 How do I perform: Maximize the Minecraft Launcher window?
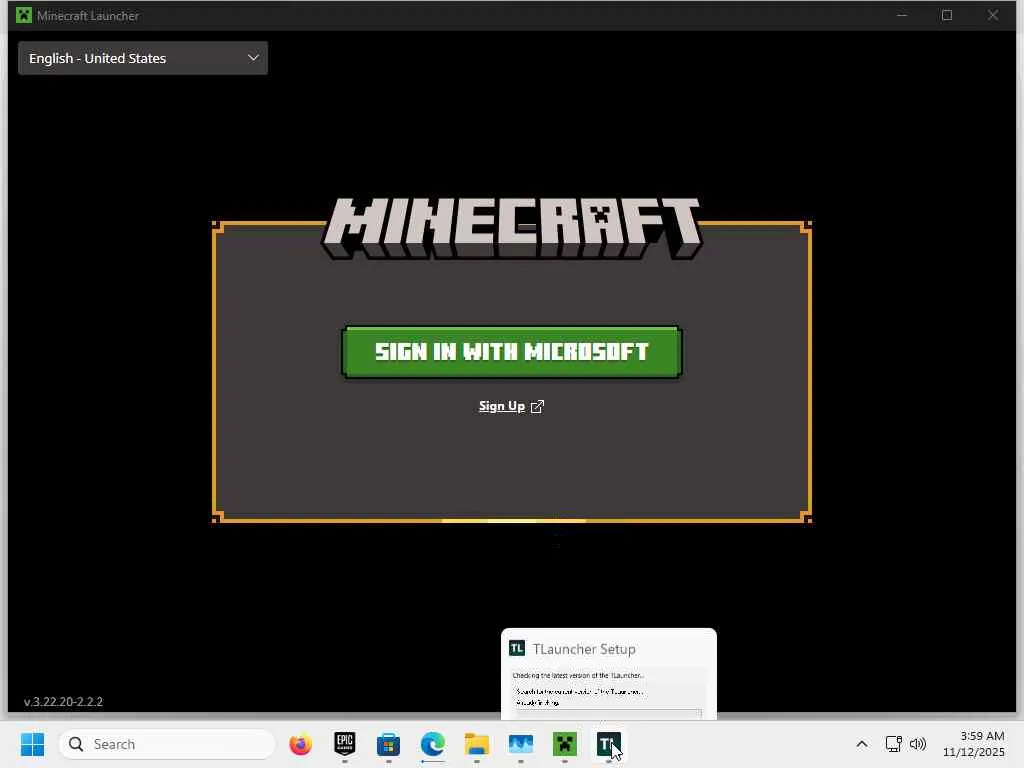pyautogui.click(x=947, y=15)
